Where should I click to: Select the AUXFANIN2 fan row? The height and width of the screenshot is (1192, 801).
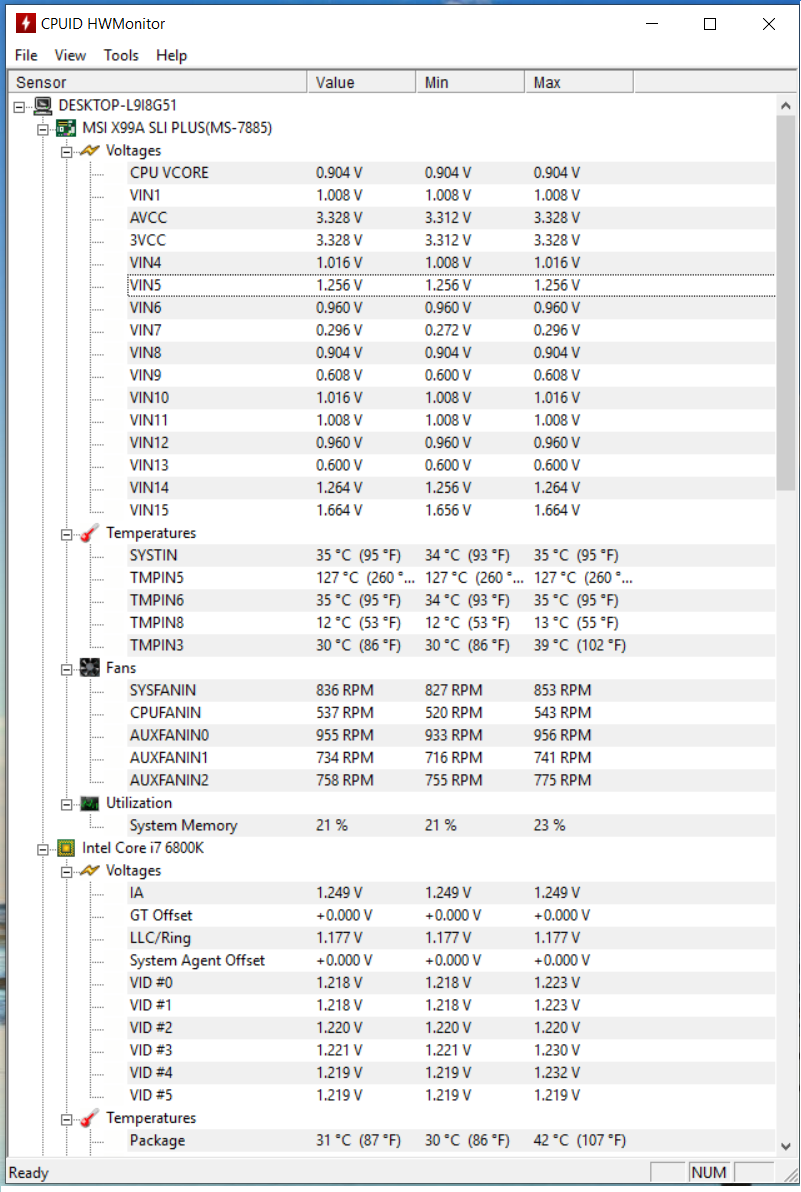(451, 780)
